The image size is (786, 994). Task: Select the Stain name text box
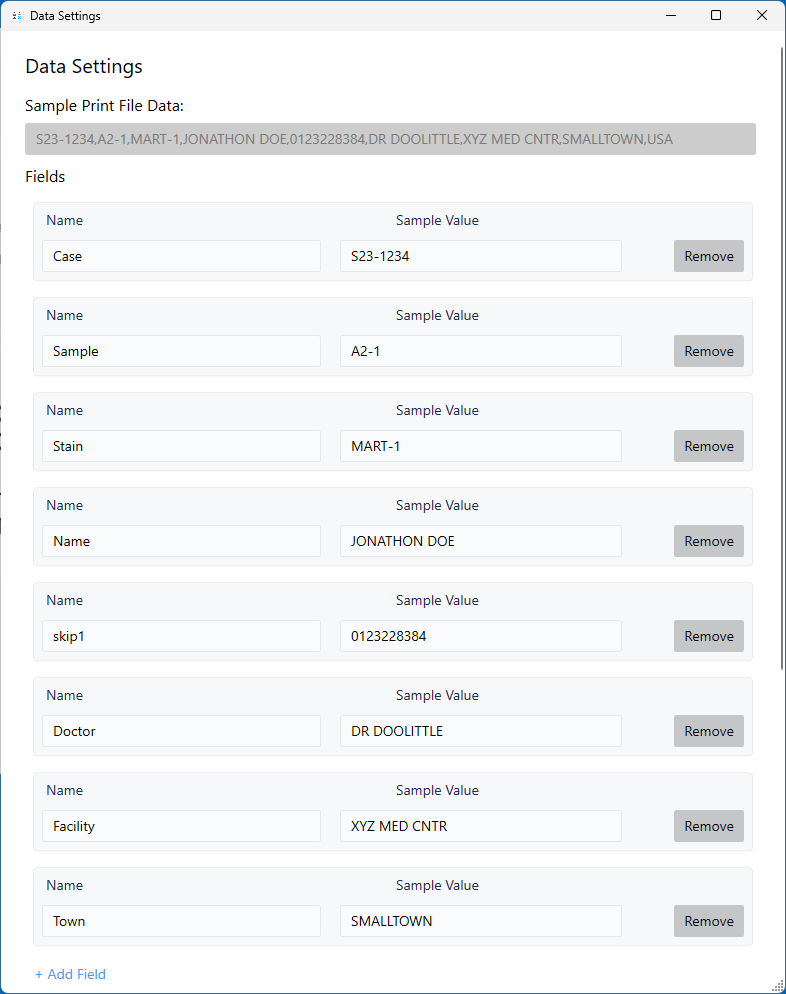click(181, 446)
